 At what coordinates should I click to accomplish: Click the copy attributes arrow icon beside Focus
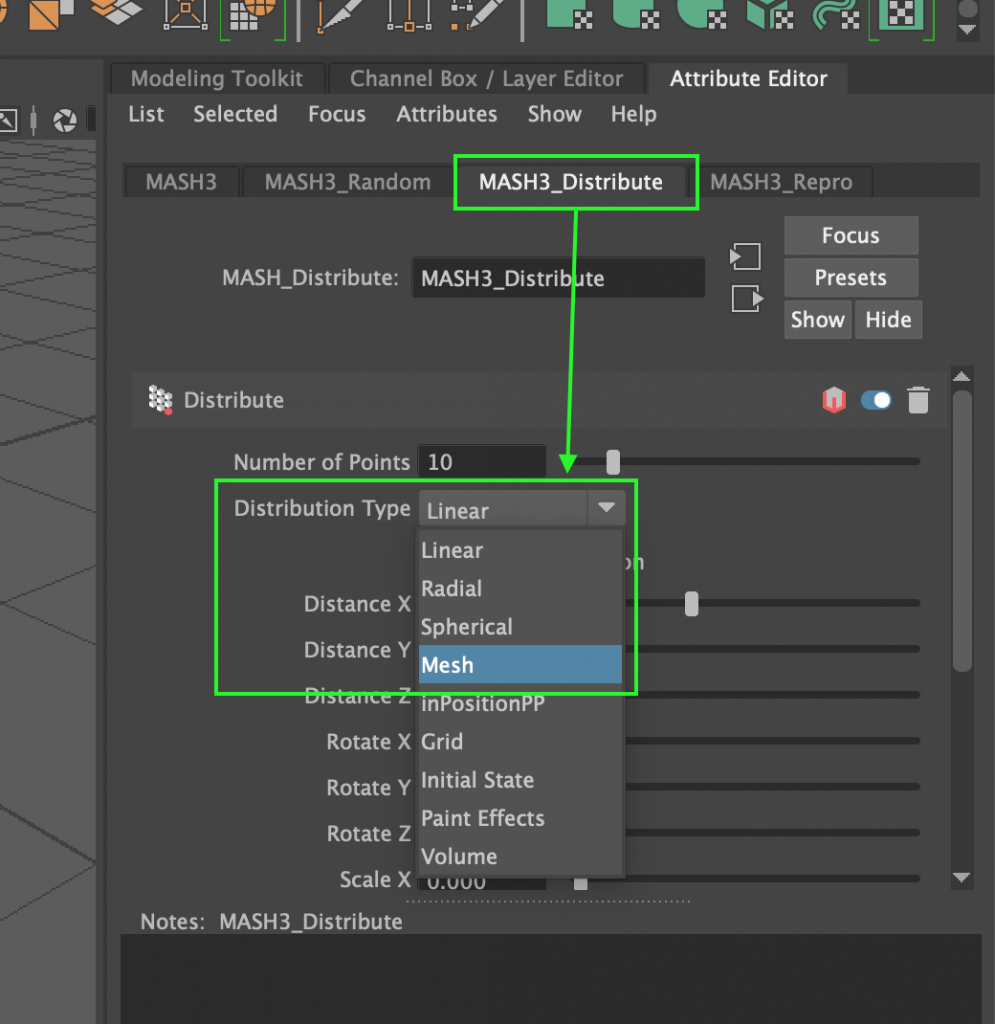[744, 257]
